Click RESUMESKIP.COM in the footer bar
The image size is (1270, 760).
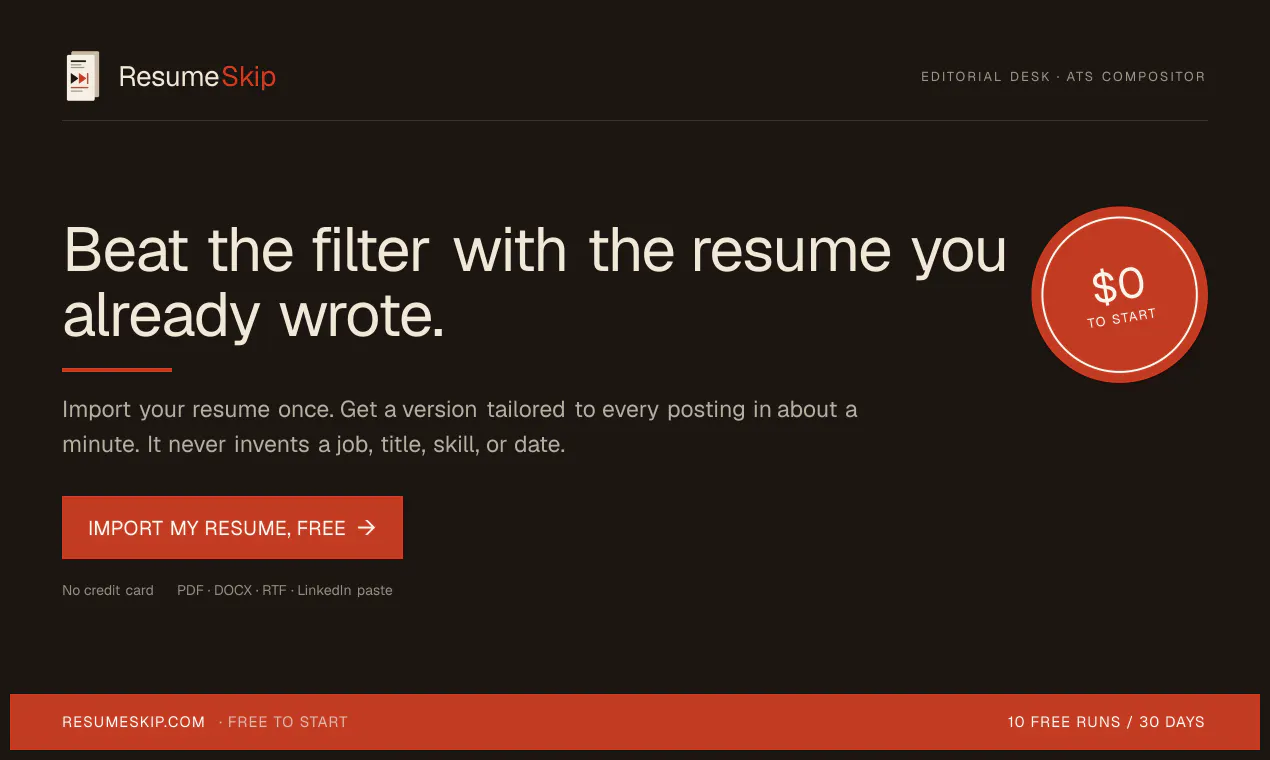click(133, 721)
